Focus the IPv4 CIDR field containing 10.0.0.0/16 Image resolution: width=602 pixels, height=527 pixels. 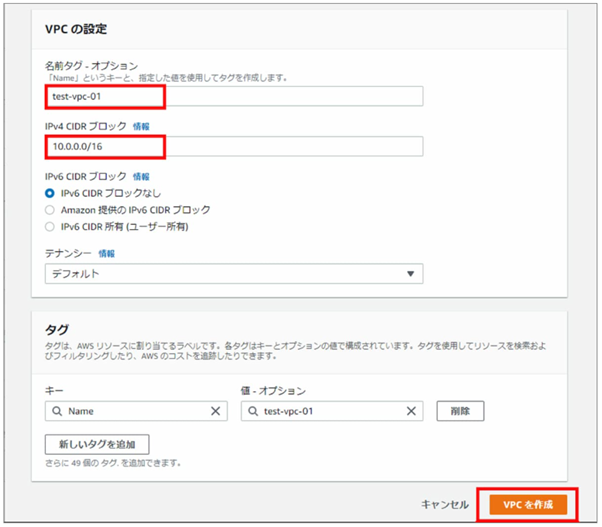point(233,147)
